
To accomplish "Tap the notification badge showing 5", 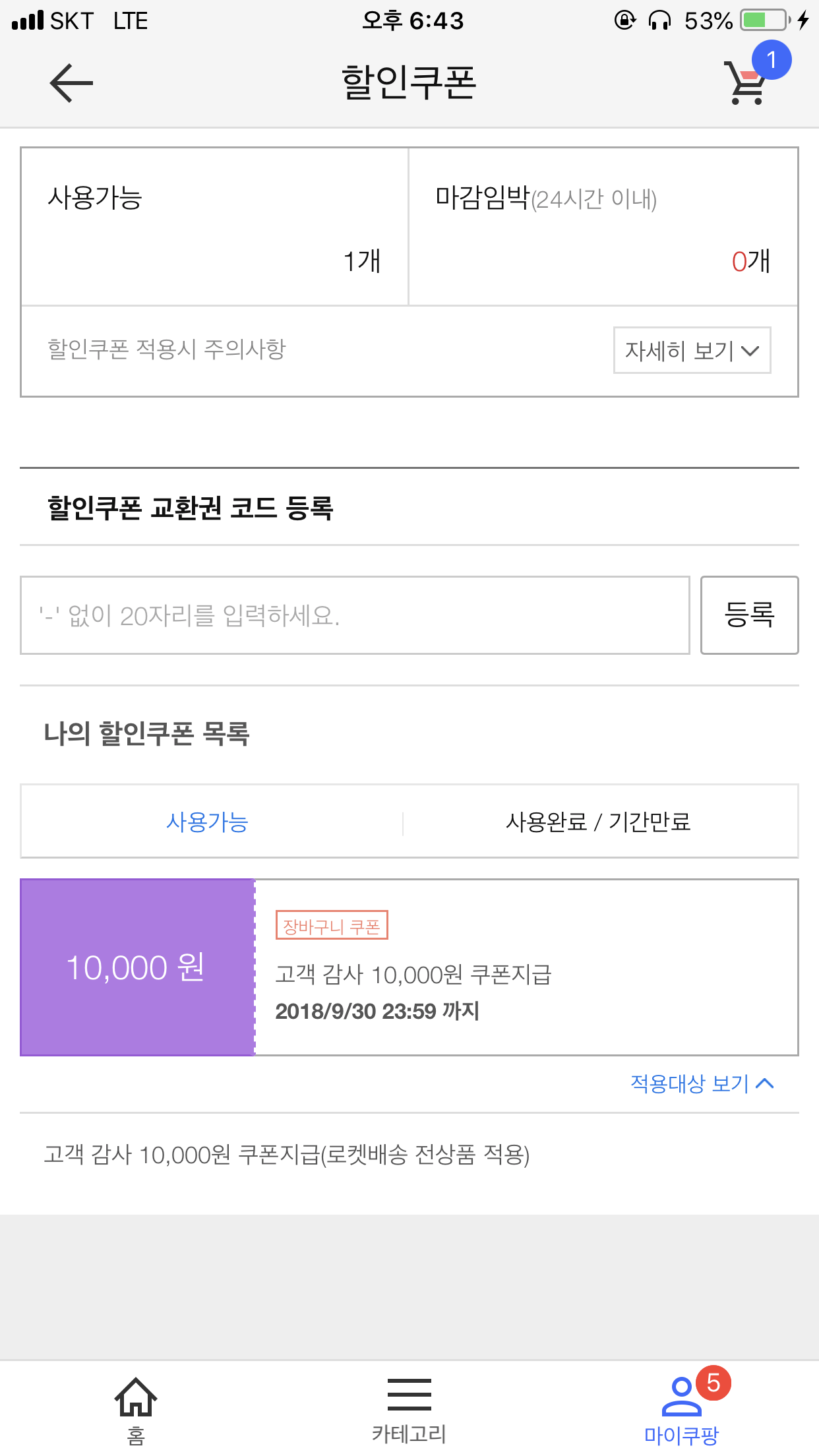I will pos(713,1382).
